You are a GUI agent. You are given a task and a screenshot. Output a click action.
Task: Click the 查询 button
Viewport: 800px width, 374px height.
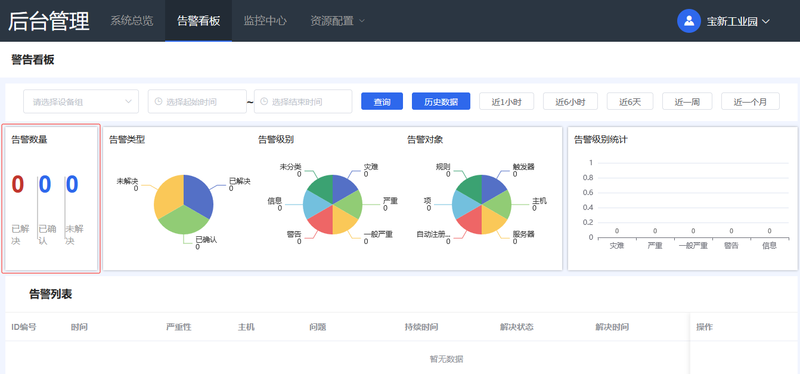tap(382, 102)
